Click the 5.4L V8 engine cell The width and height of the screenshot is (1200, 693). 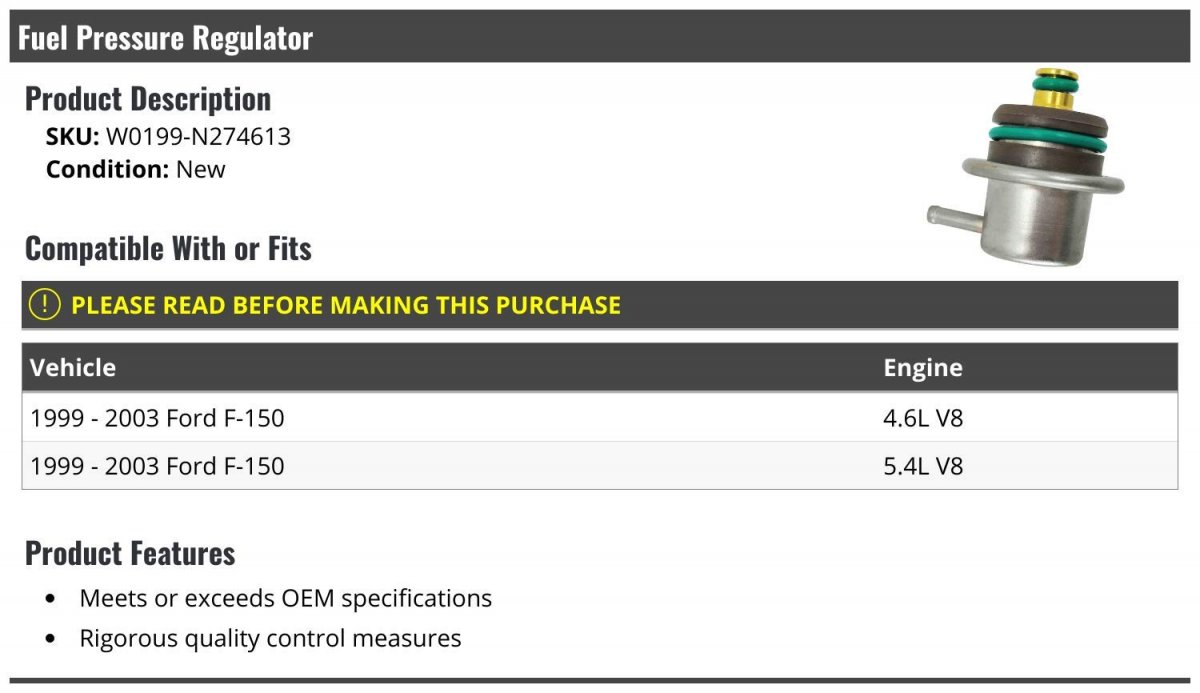tap(923, 466)
